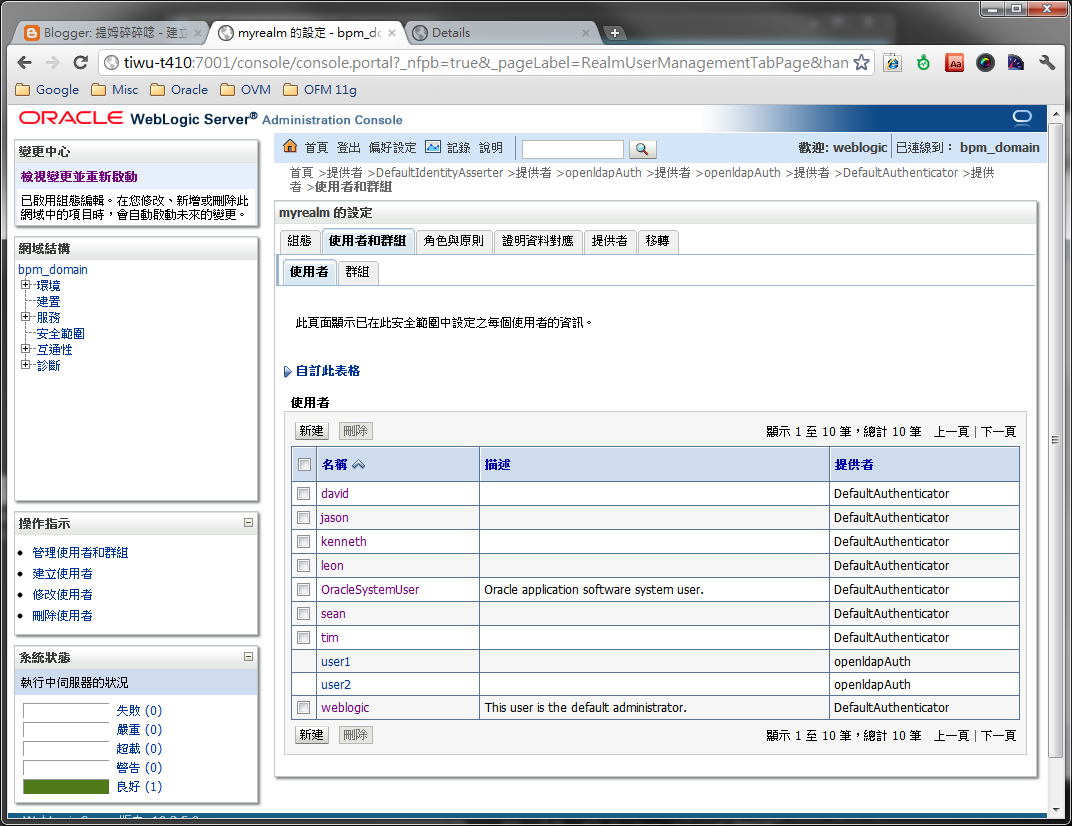Click the 警告 (0) status bar
This screenshot has width=1072, height=826.
66,768
